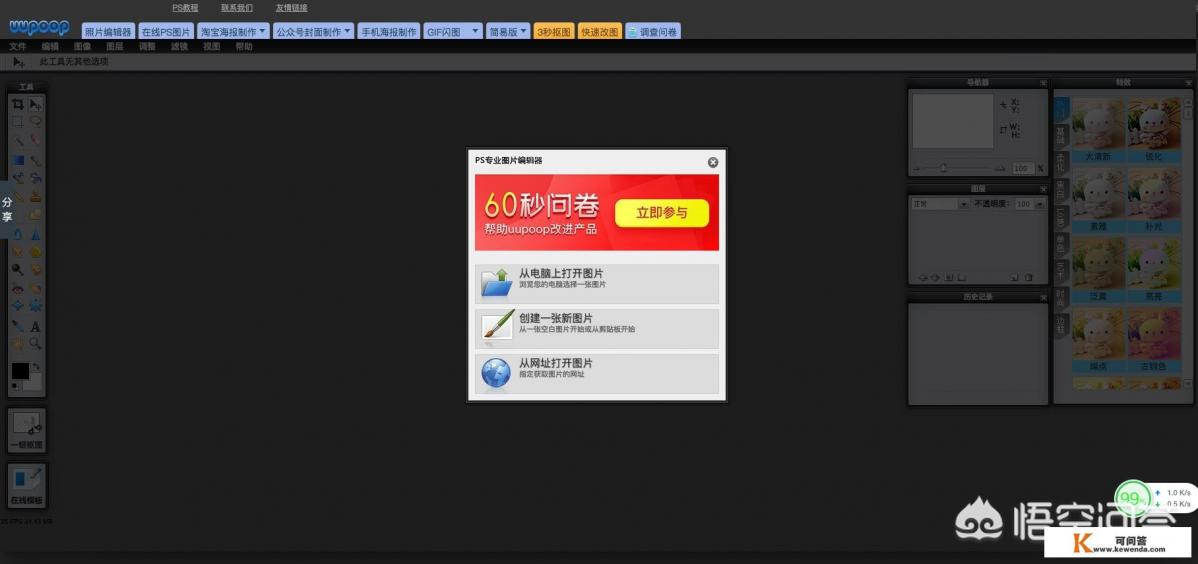Viewport: 1198px width, 564px height.
Task: Click the 快速改图 button
Action: (599, 31)
